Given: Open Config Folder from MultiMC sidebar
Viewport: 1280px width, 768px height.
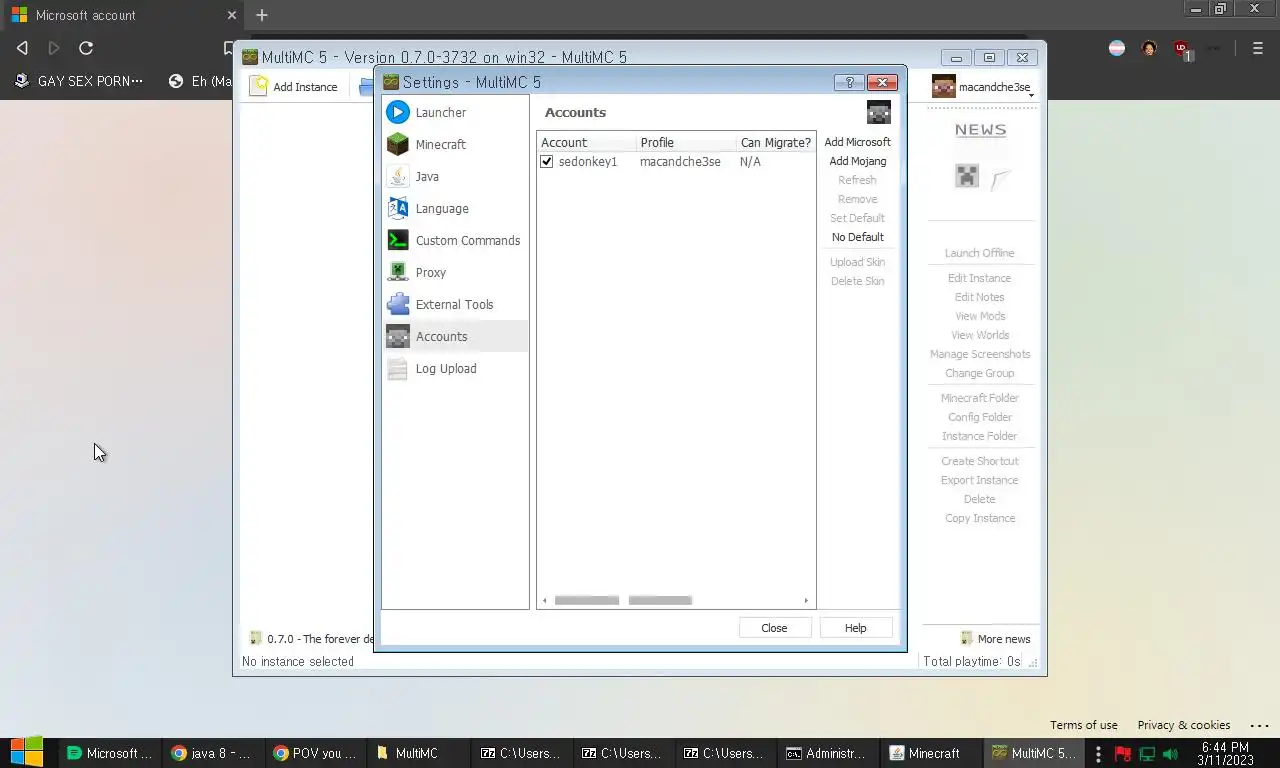Looking at the screenshot, I should (x=979, y=417).
